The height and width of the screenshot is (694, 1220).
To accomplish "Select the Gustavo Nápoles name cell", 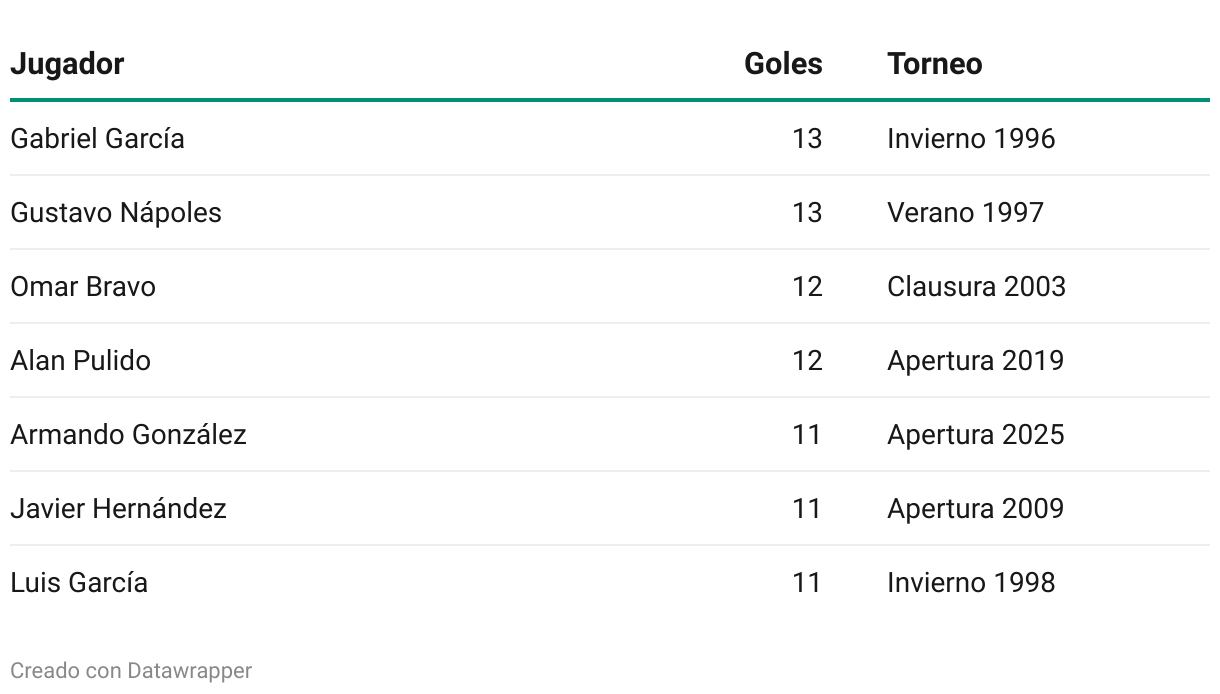I will [x=116, y=213].
